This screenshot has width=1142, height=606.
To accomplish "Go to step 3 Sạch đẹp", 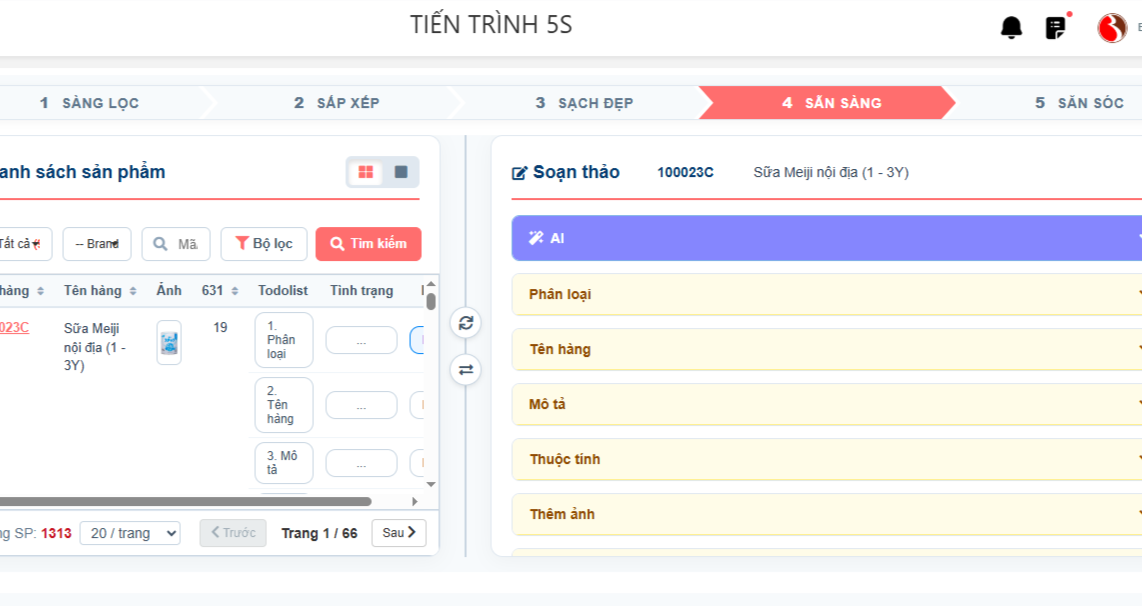I will pos(584,103).
